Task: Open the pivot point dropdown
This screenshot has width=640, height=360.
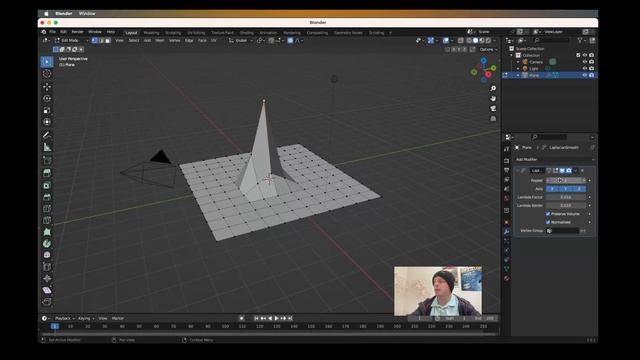Action: point(260,40)
